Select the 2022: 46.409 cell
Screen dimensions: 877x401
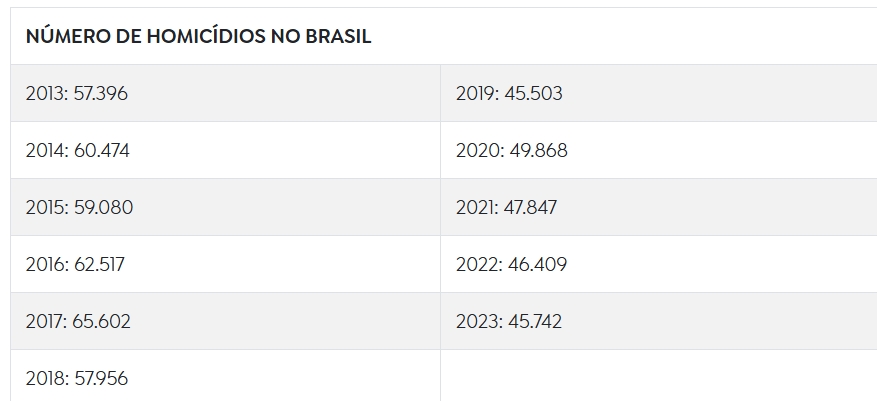tap(659, 264)
